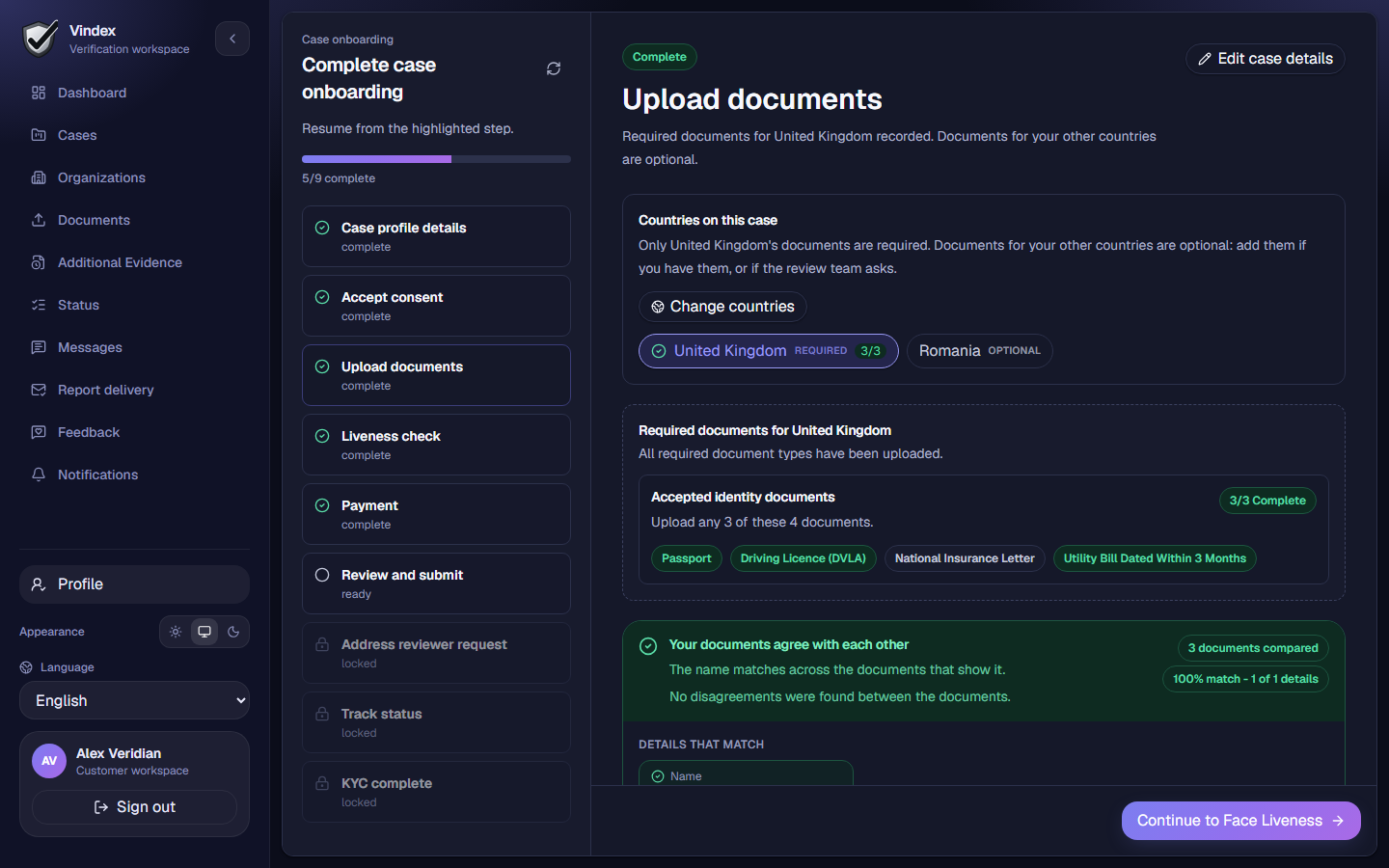This screenshot has width=1389, height=868.
Task: Click the Vindex shield logo
Action: click(41, 39)
